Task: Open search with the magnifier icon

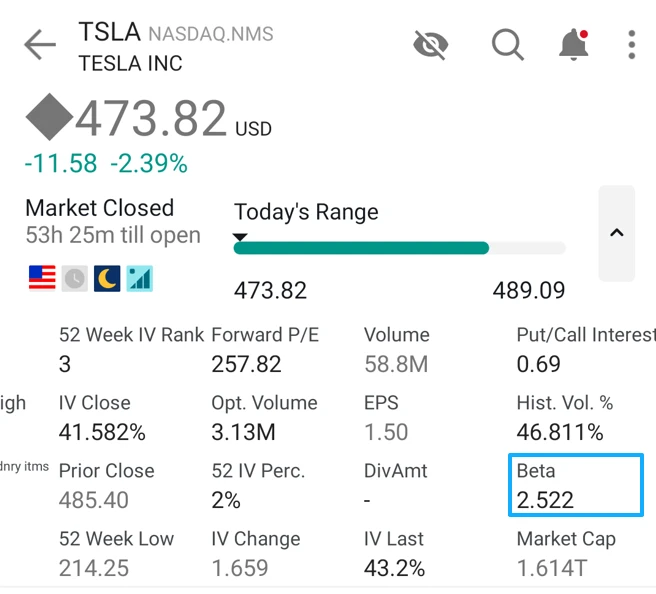Action: tap(507, 44)
